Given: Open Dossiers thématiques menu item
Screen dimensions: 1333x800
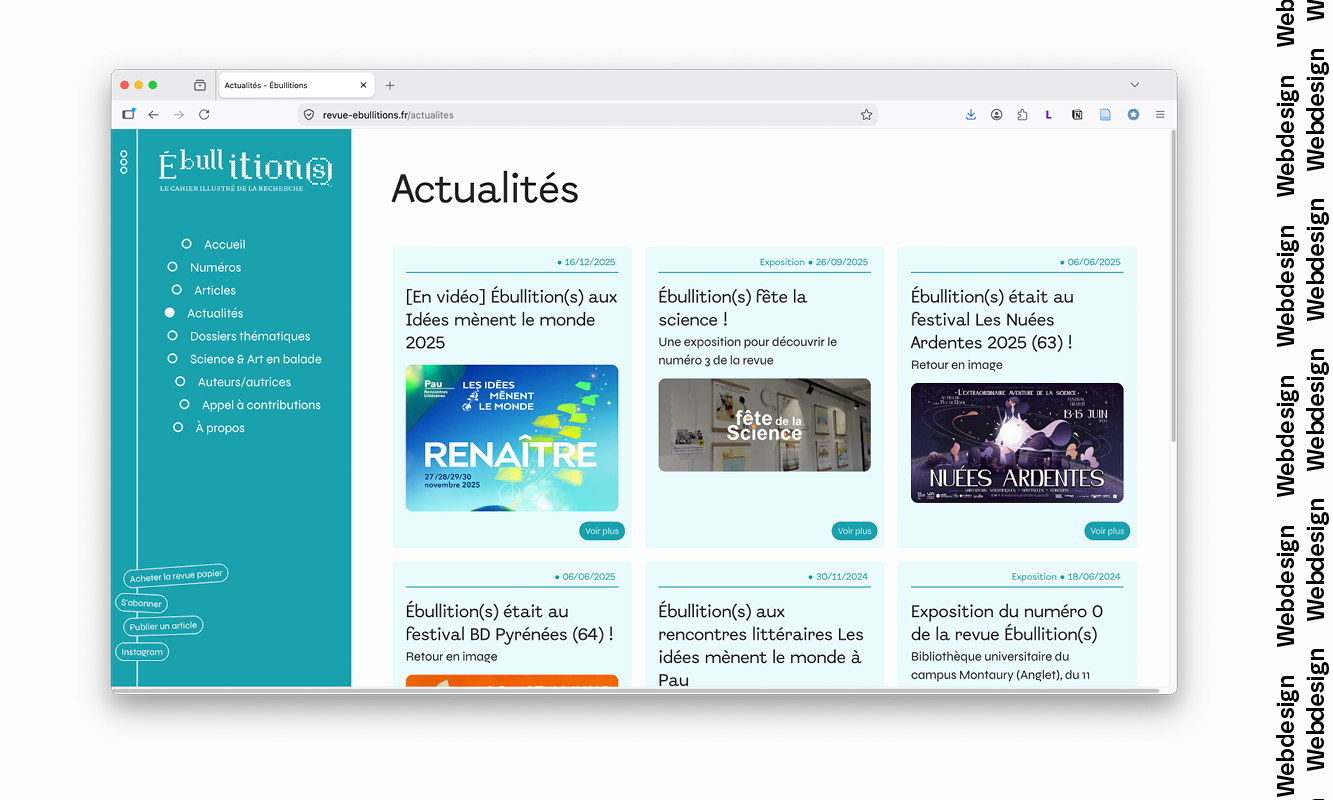Looking at the screenshot, I should tap(250, 337).
